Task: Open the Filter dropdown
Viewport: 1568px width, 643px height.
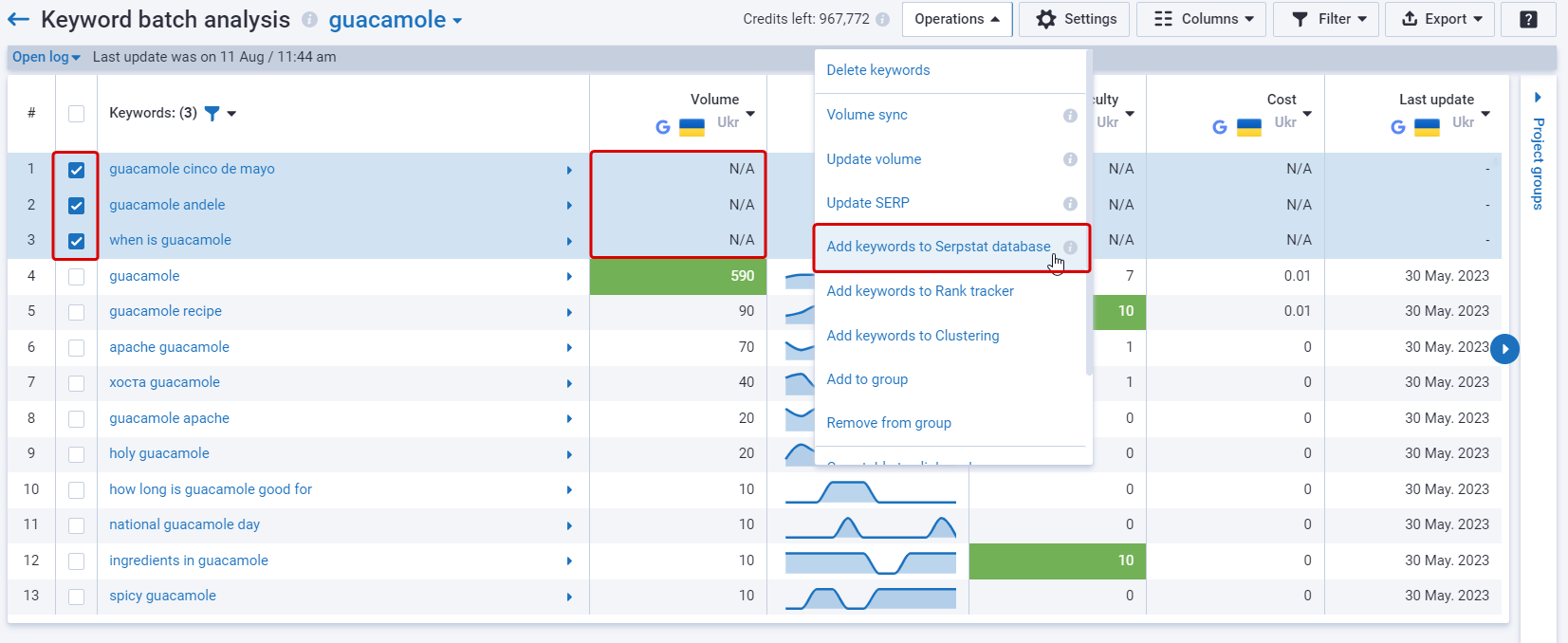Action: [x=1325, y=19]
